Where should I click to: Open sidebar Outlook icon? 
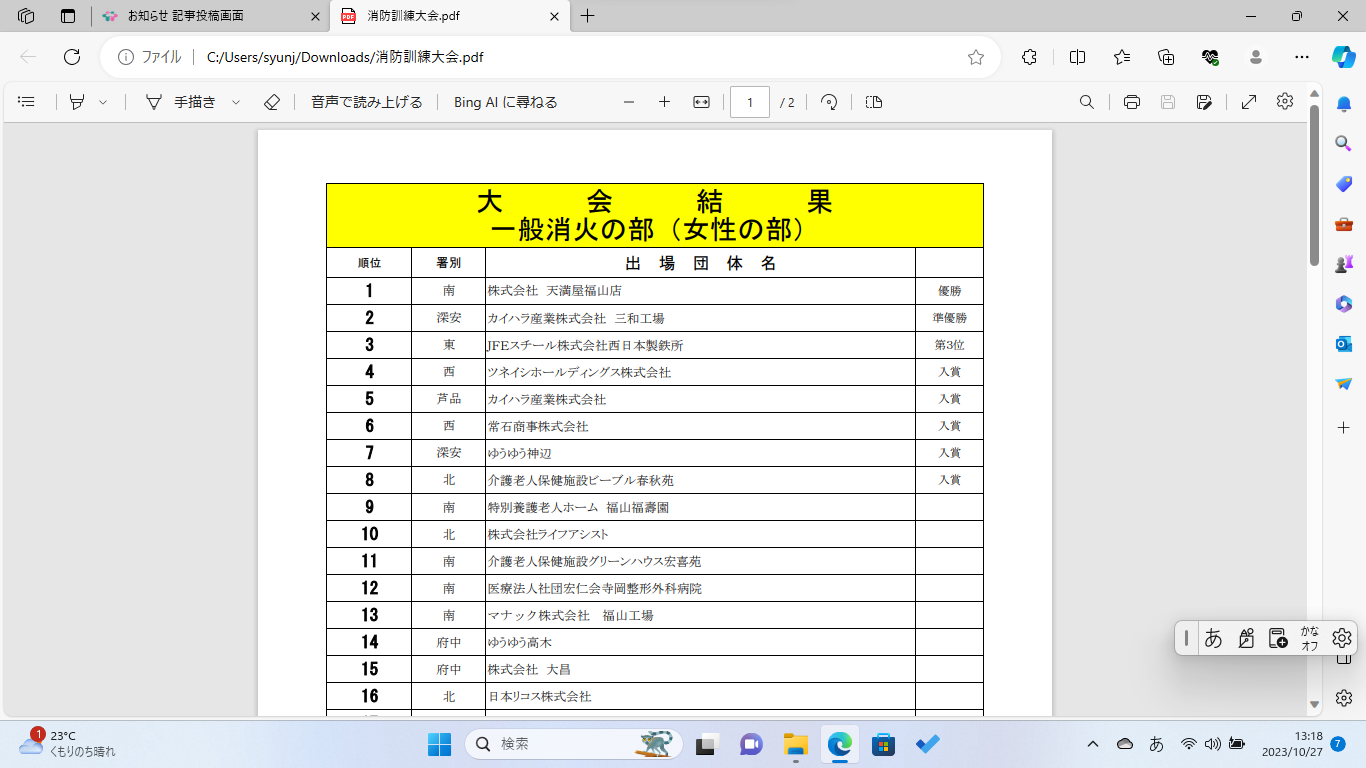click(x=1344, y=344)
